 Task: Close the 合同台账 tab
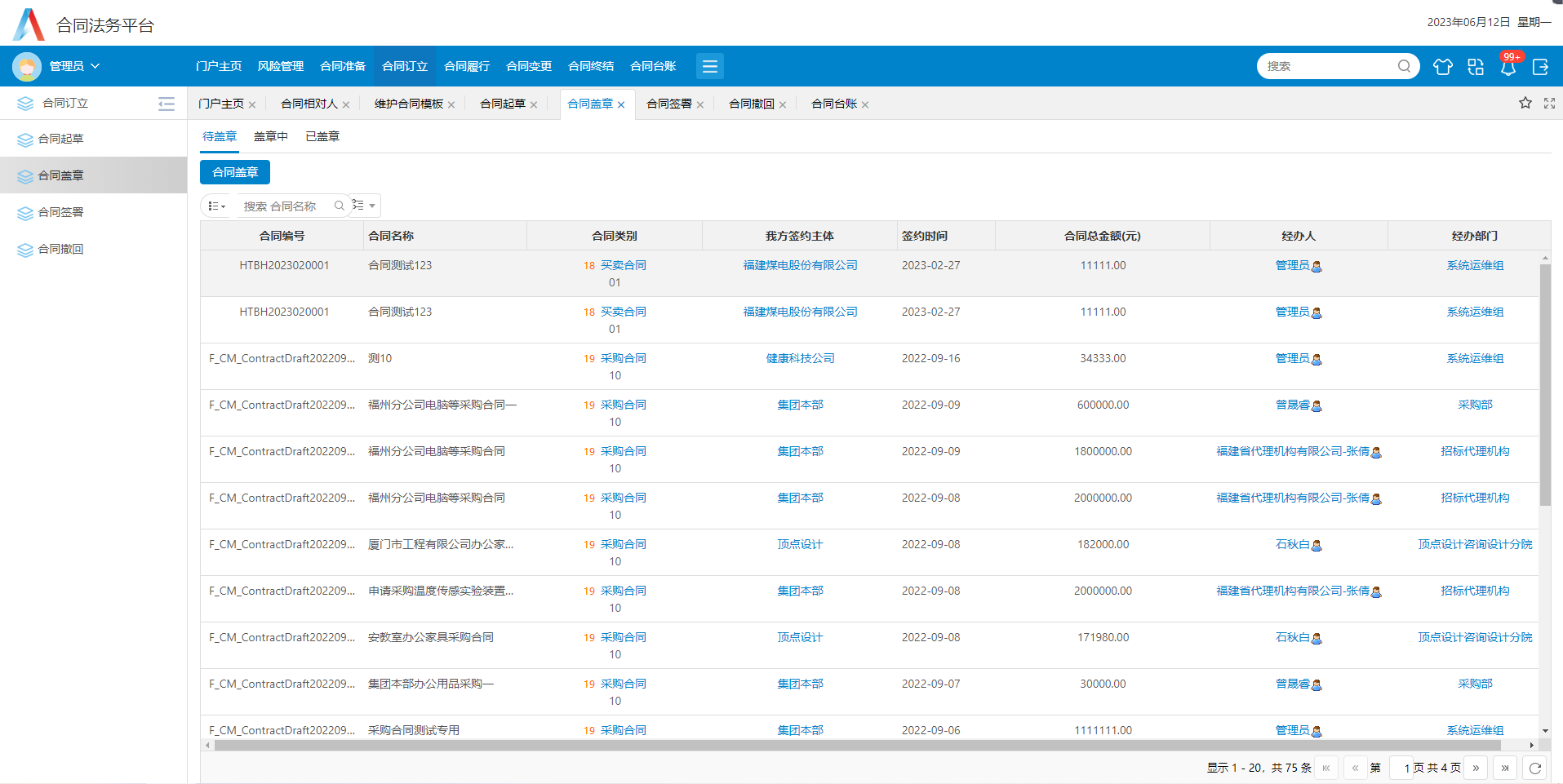pyautogui.click(x=865, y=104)
